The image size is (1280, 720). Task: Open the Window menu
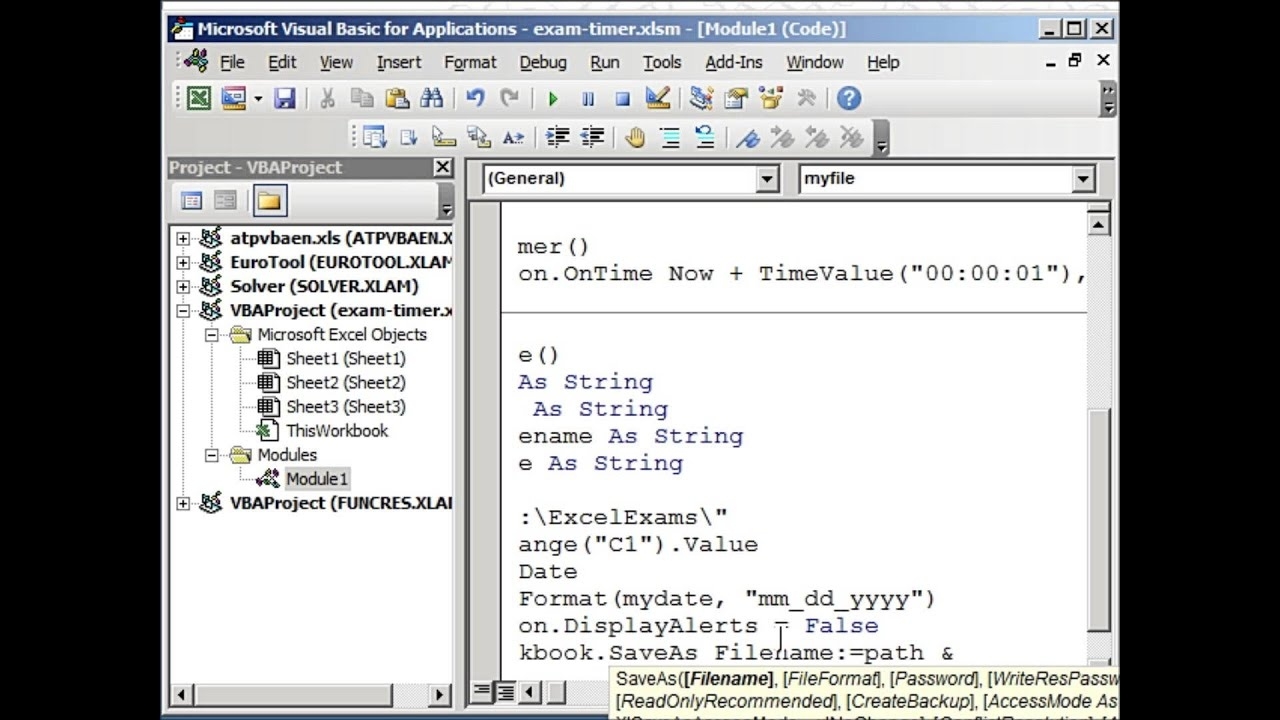(x=815, y=62)
